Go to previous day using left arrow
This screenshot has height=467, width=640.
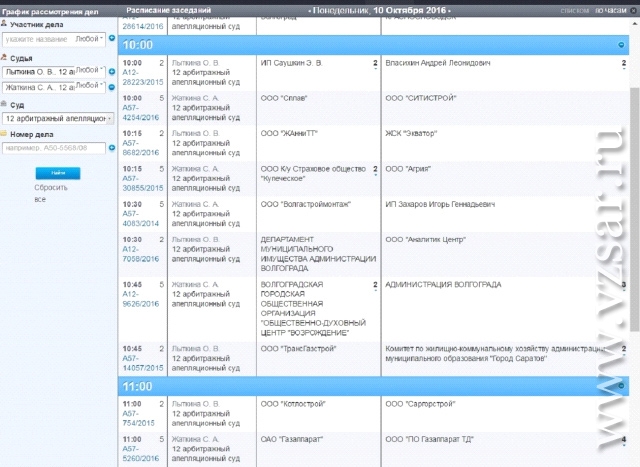(x=311, y=10)
